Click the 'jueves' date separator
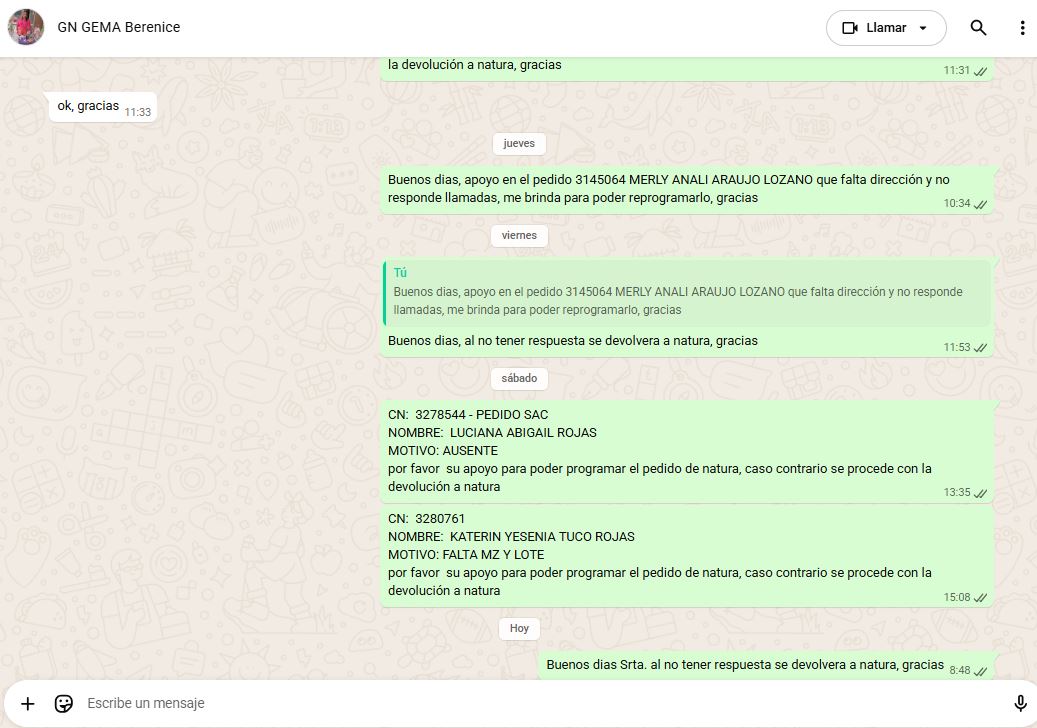The width and height of the screenshot is (1037, 728). click(x=519, y=144)
